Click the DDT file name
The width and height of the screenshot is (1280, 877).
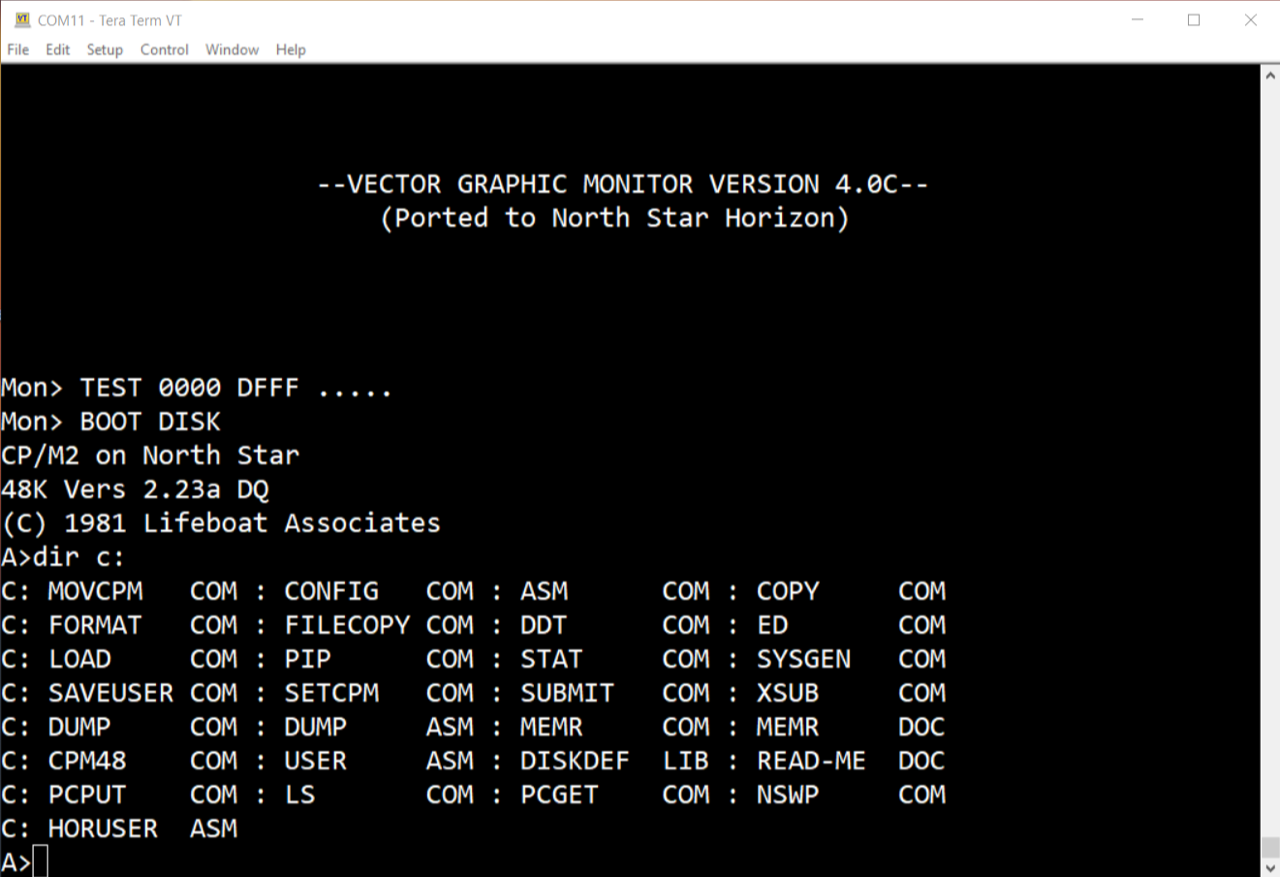click(544, 626)
